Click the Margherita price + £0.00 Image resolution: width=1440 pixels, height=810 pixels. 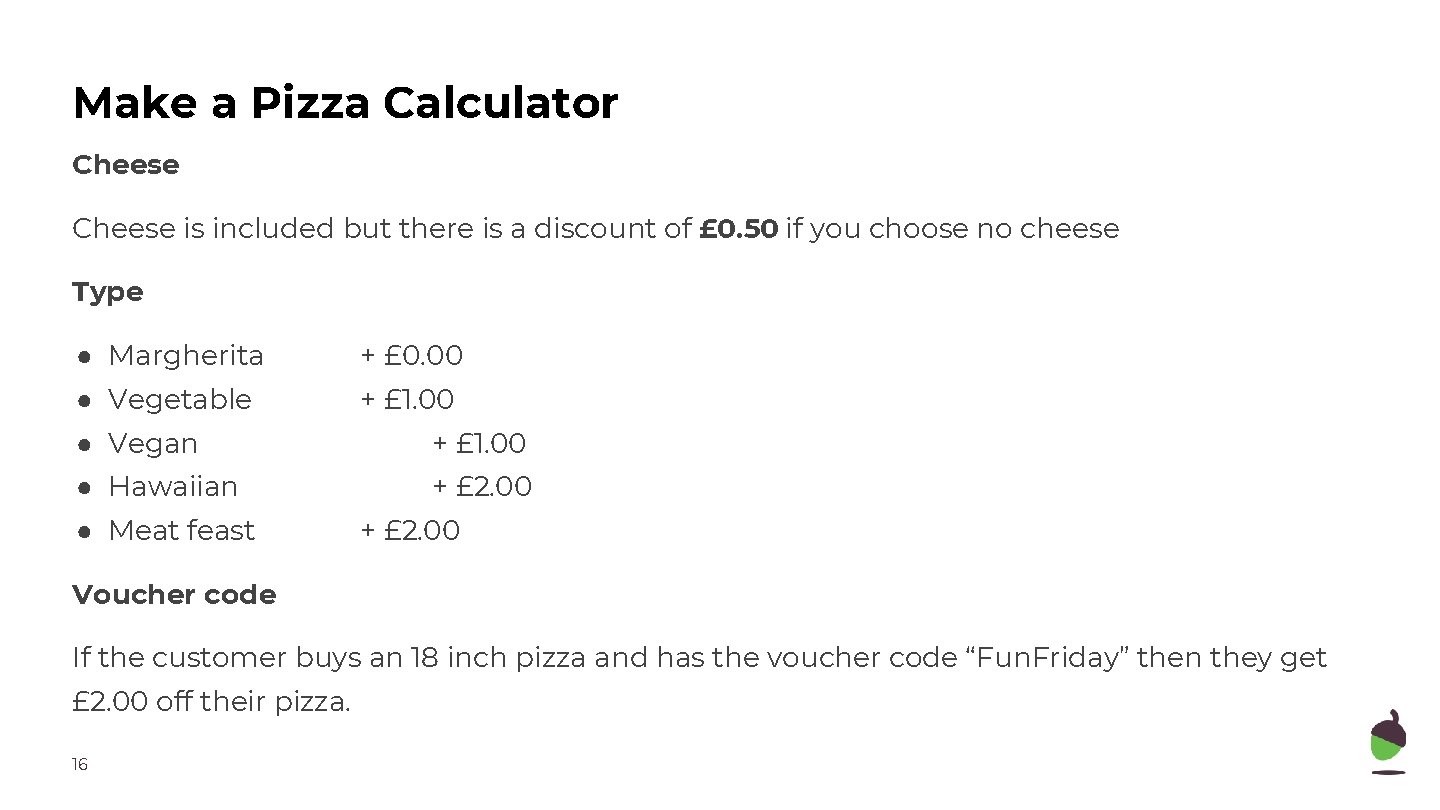[x=412, y=356]
